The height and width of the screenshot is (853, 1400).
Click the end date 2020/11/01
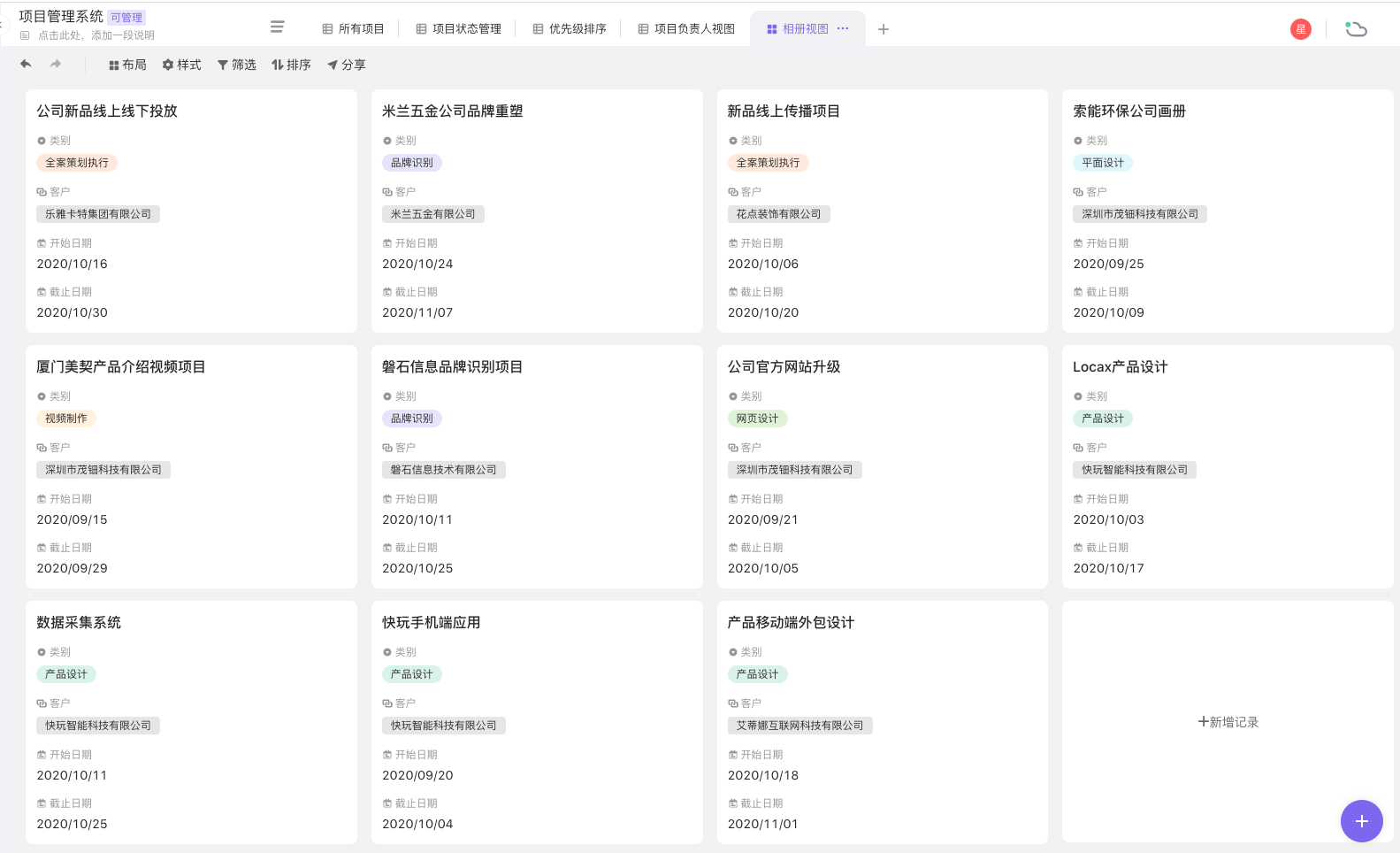point(763,824)
